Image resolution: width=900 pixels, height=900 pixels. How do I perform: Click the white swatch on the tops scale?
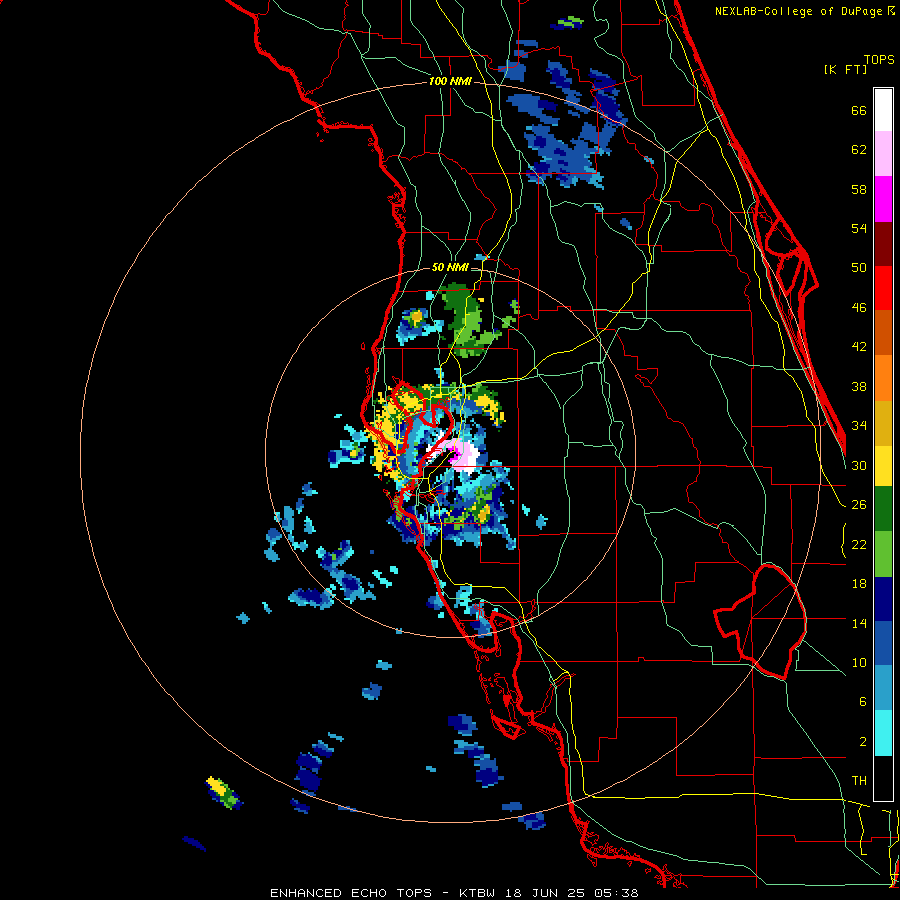point(883,110)
